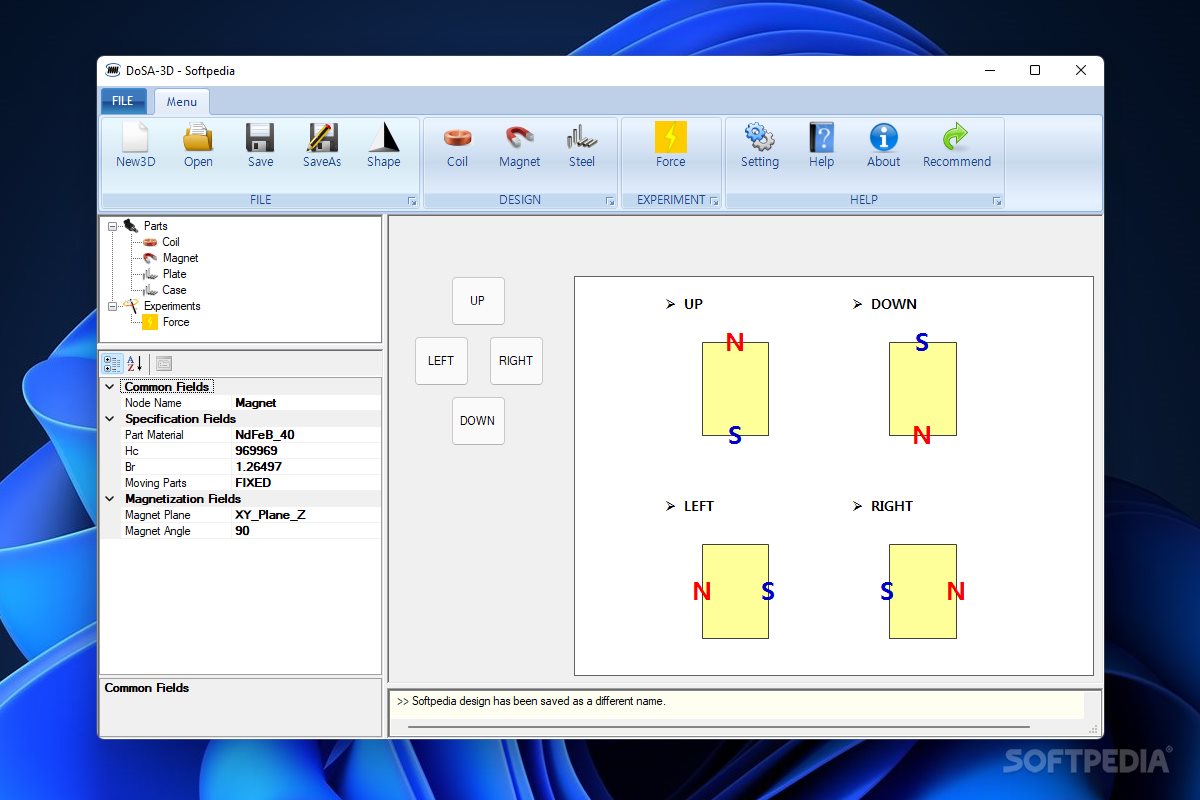Set magnet direction with LEFT button
This screenshot has height=800, width=1200.
(x=441, y=361)
